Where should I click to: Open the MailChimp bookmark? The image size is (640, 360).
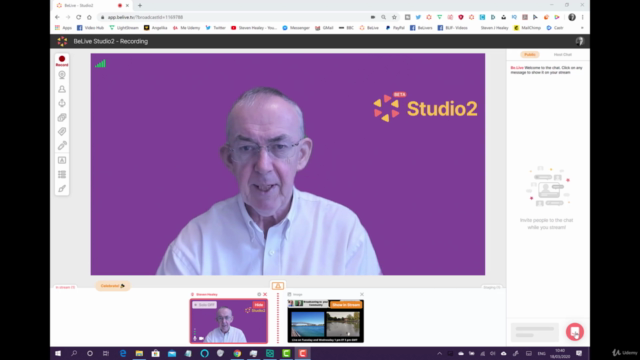(x=527, y=28)
